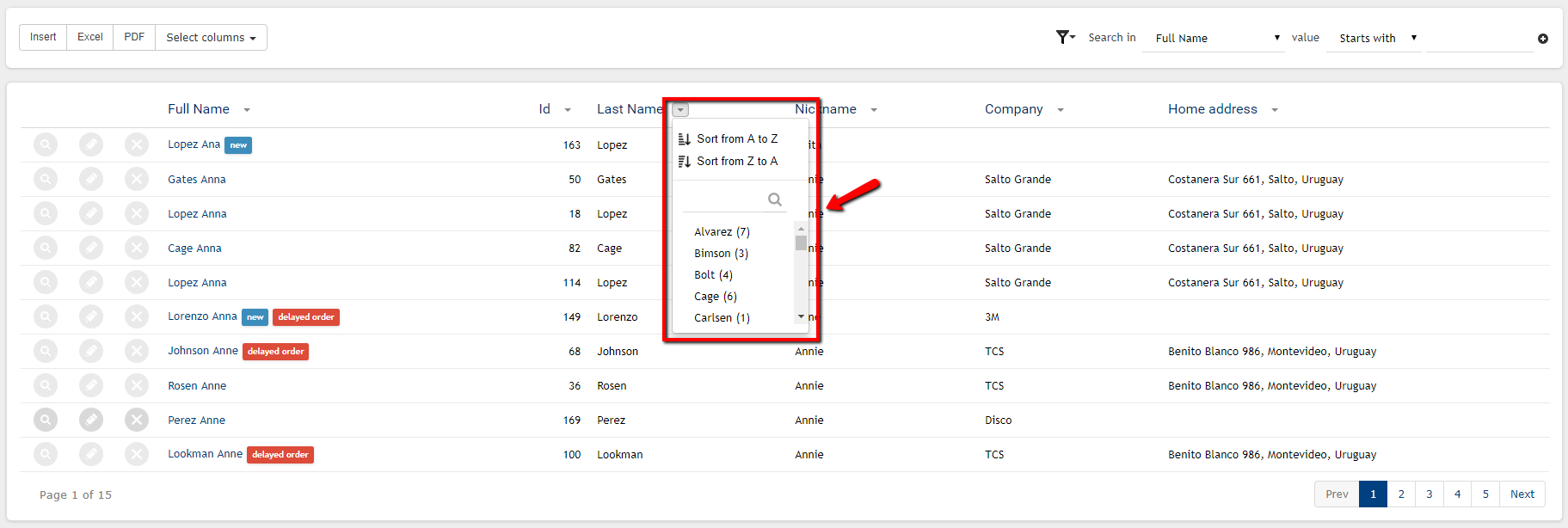1568x528 pixels.
Task: Click the Insert button
Action: pyautogui.click(x=43, y=37)
